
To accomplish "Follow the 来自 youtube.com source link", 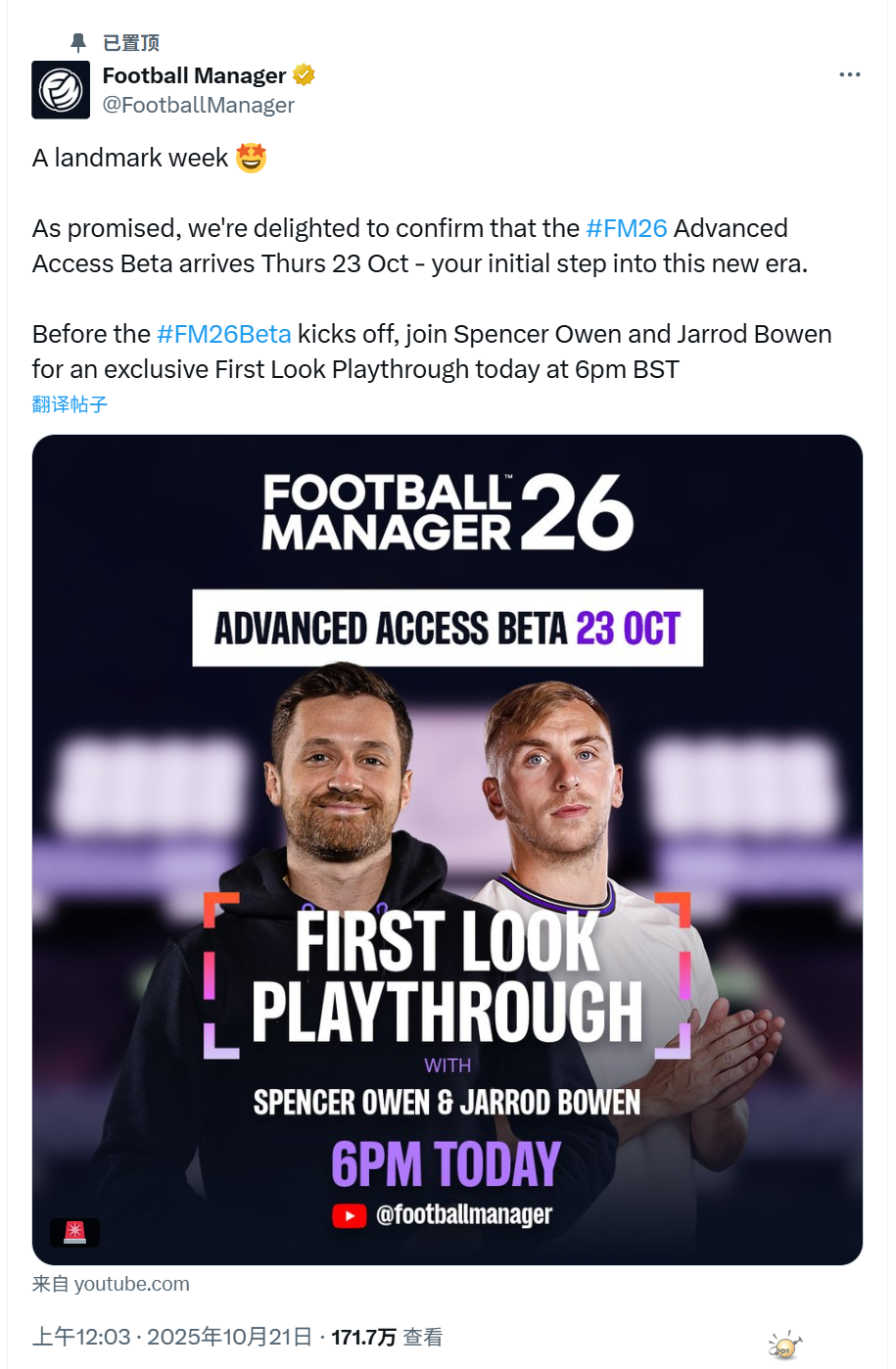I will pyautogui.click(x=111, y=1284).
